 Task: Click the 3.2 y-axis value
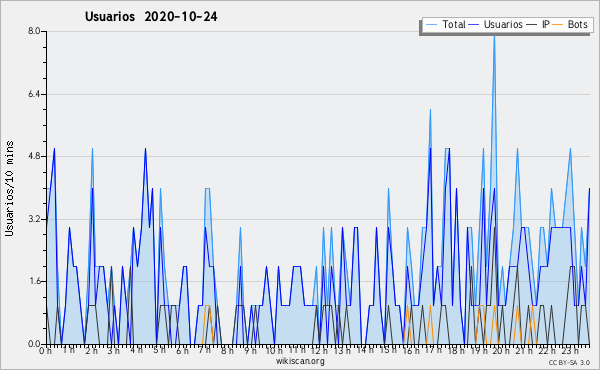click(34, 219)
